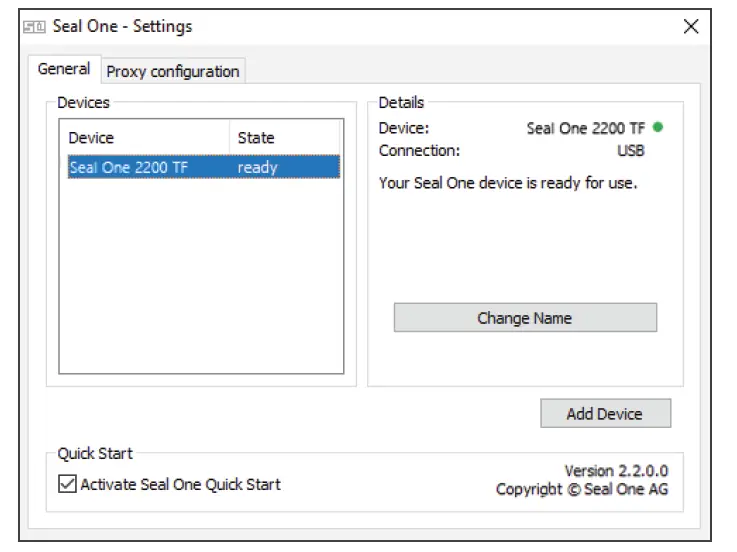Click the 'Device:' label in Details
Viewport: 737px width, 552px height.
pos(404,128)
